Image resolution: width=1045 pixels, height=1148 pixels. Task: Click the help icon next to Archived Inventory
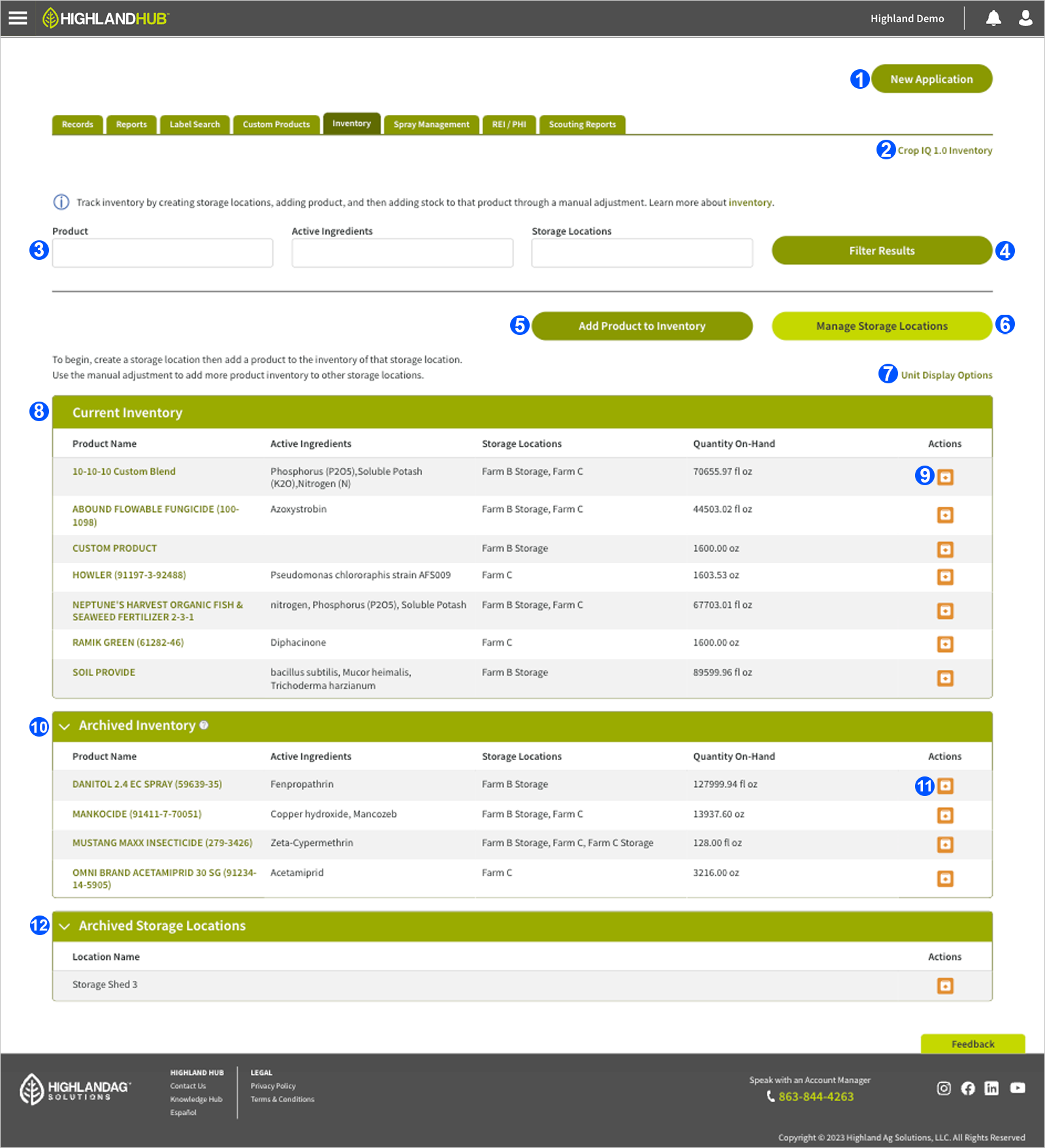coord(203,725)
